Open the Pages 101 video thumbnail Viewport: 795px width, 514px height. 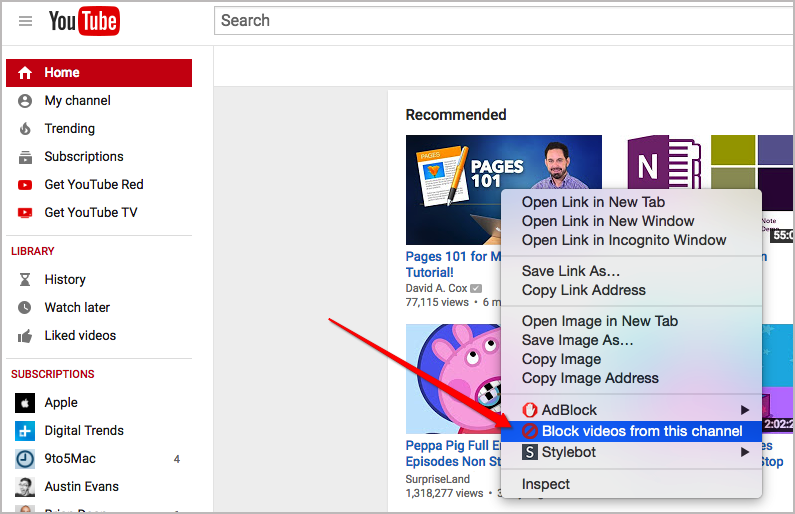coord(453,190)
